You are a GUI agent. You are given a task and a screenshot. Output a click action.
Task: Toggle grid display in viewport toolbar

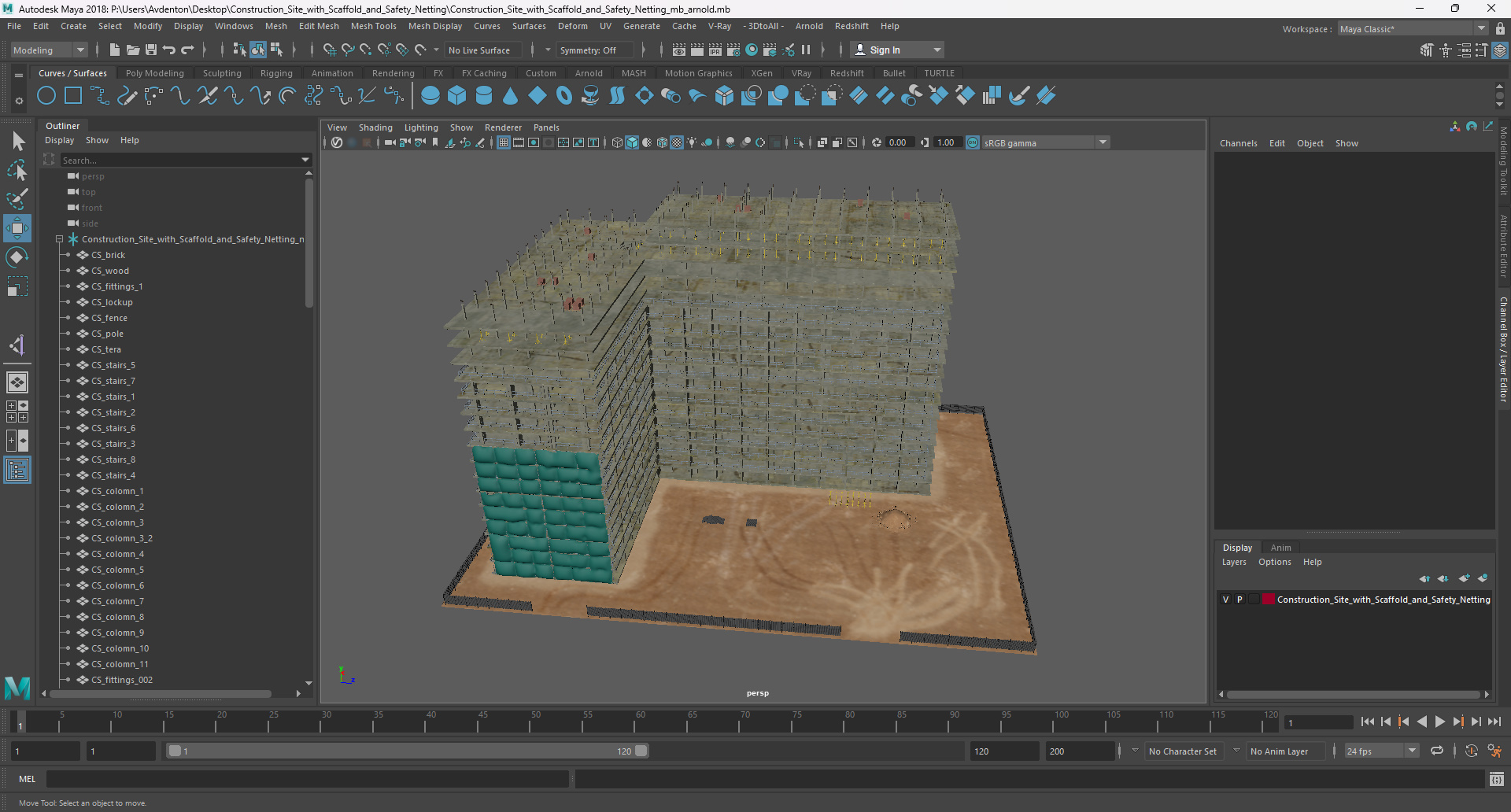coord(504,142)
